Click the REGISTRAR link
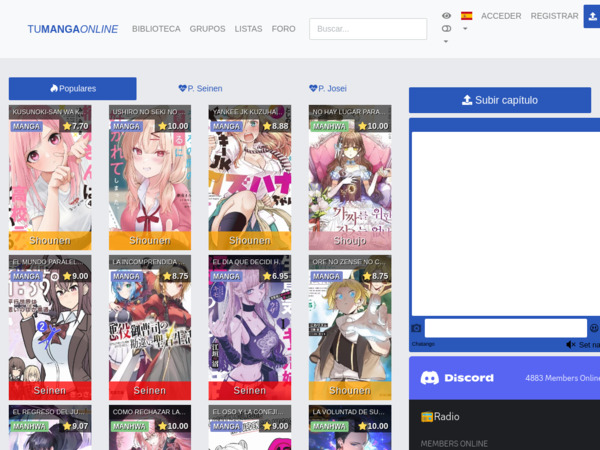Viewport: 600px width, 450px height. 554,16
